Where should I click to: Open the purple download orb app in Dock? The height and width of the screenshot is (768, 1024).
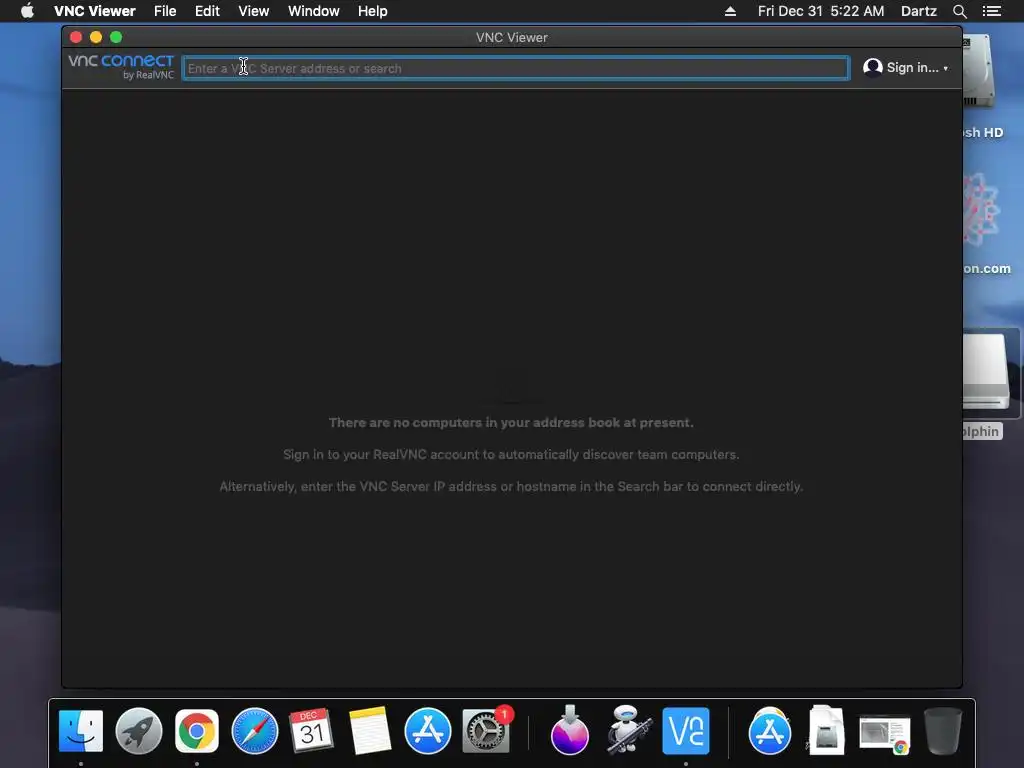pos(569,731)
